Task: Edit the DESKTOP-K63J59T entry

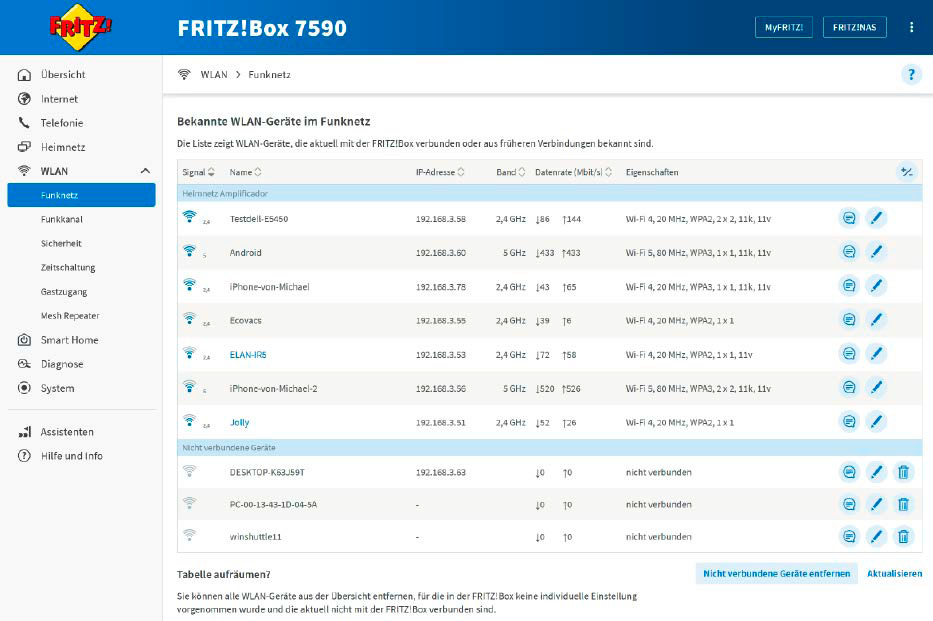Action: pyautogui.click(x=876, y=472)
